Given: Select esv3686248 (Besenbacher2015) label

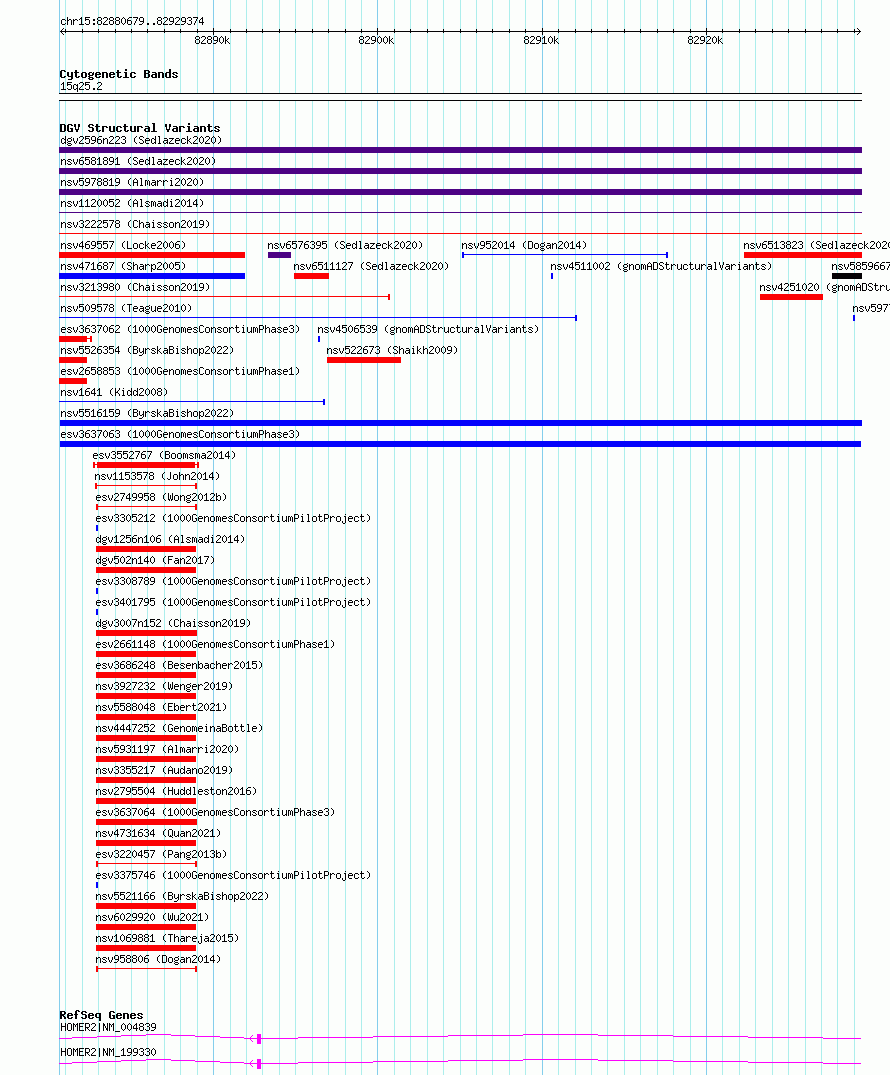Looking at the screenshot, I should pos(179,666).
